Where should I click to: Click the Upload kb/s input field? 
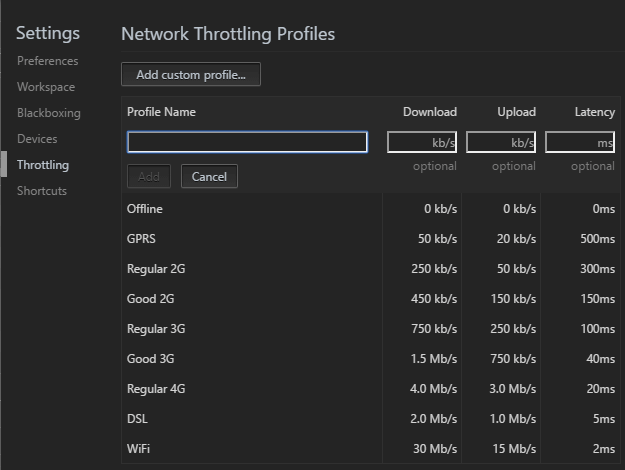point(501,142)
